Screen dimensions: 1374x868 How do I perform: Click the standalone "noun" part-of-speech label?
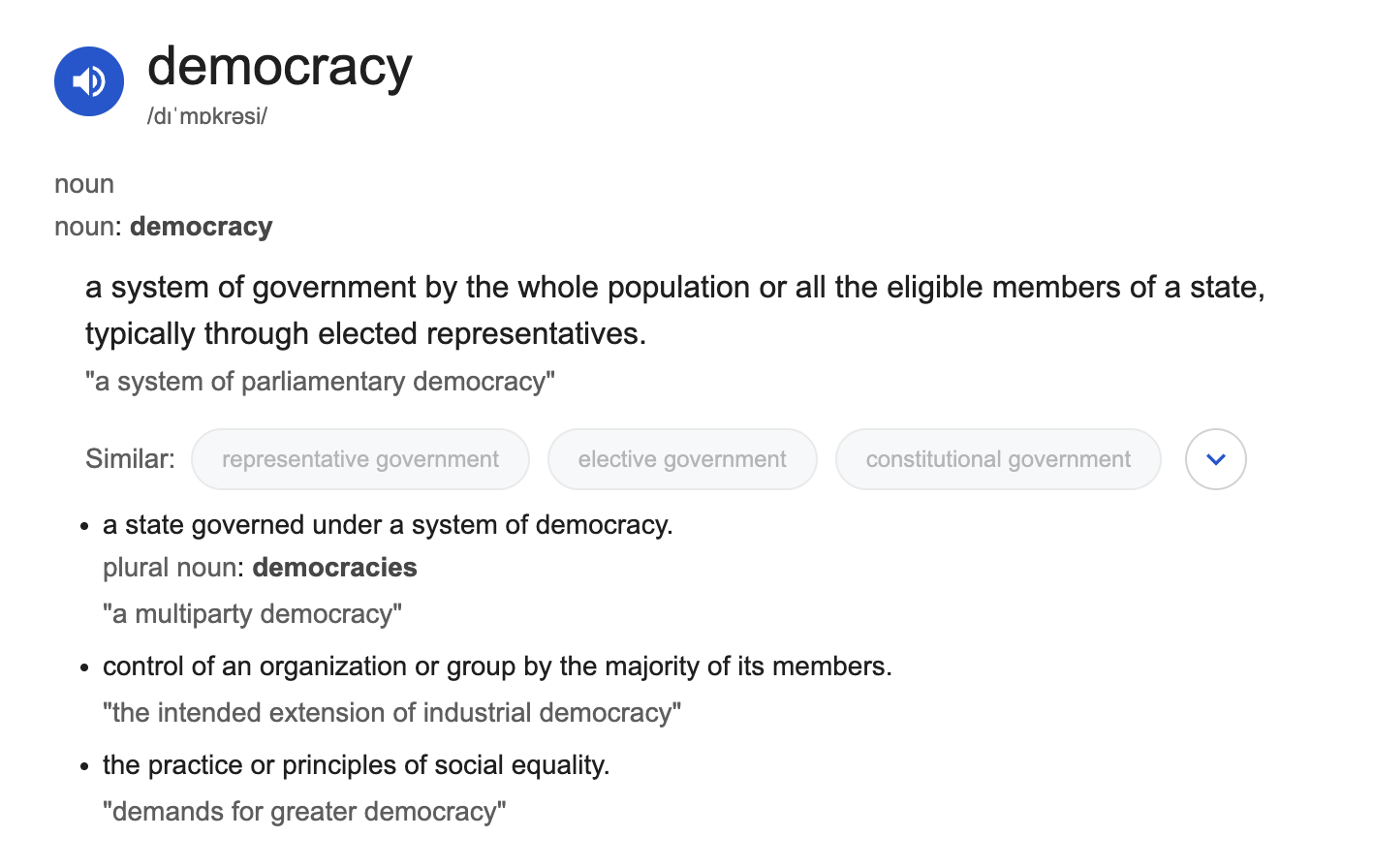pyautogui.click(x=84, y=184)
